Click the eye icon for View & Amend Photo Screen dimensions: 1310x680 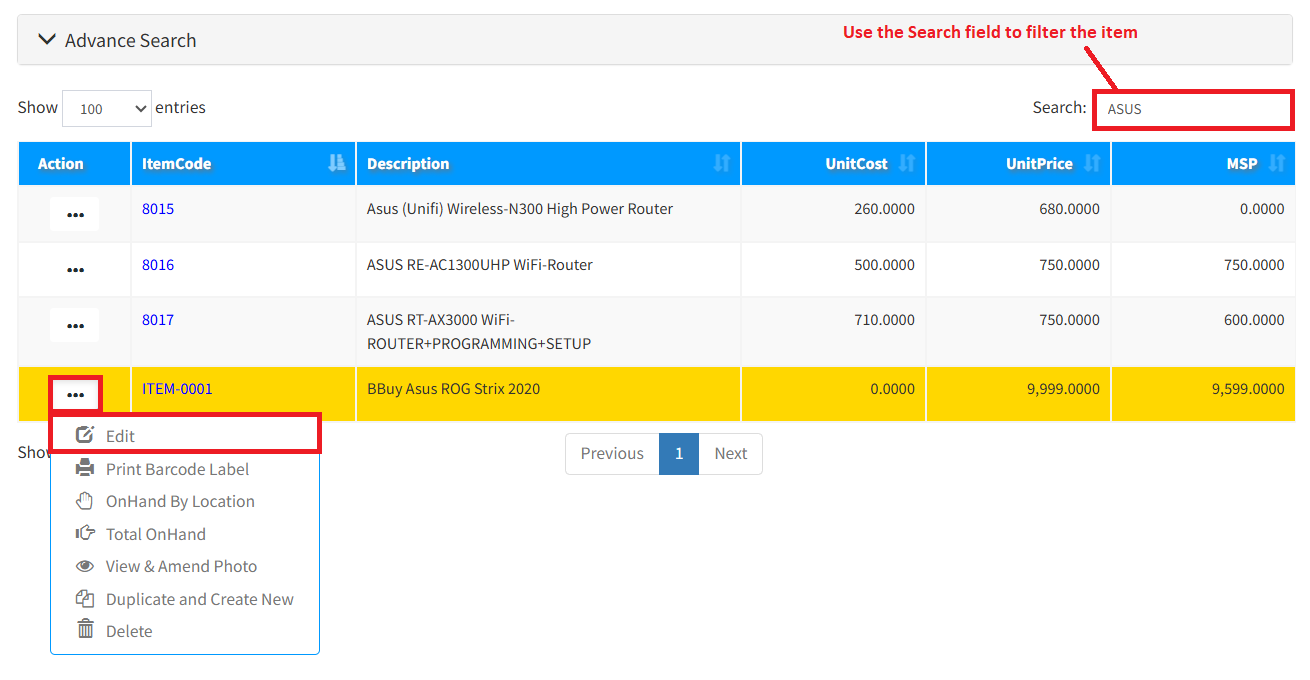pos(85,566)
